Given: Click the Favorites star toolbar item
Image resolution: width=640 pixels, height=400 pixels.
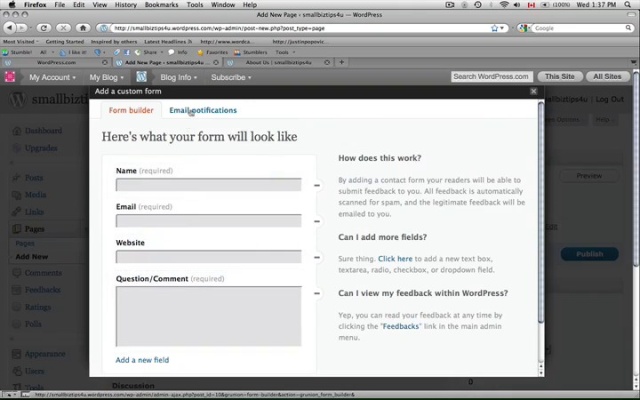Looking at the screenshot, I should tap(213, 52).
